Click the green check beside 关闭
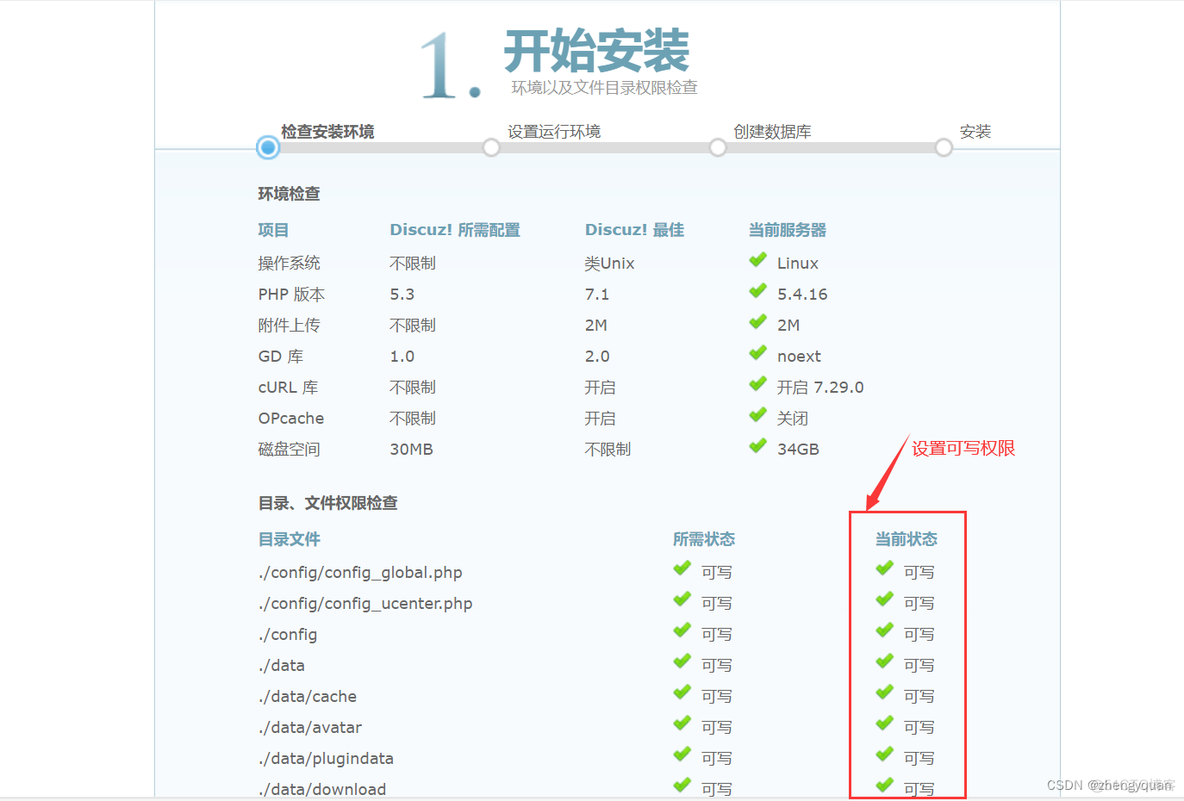1184x801 pixels. [758, 415]
